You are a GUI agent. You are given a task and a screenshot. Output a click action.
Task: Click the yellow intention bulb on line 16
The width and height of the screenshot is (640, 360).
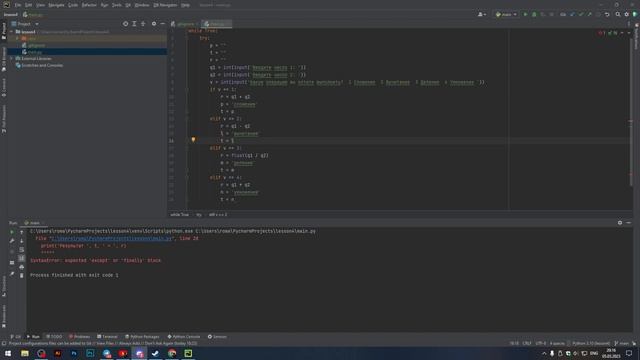(193, 140)
